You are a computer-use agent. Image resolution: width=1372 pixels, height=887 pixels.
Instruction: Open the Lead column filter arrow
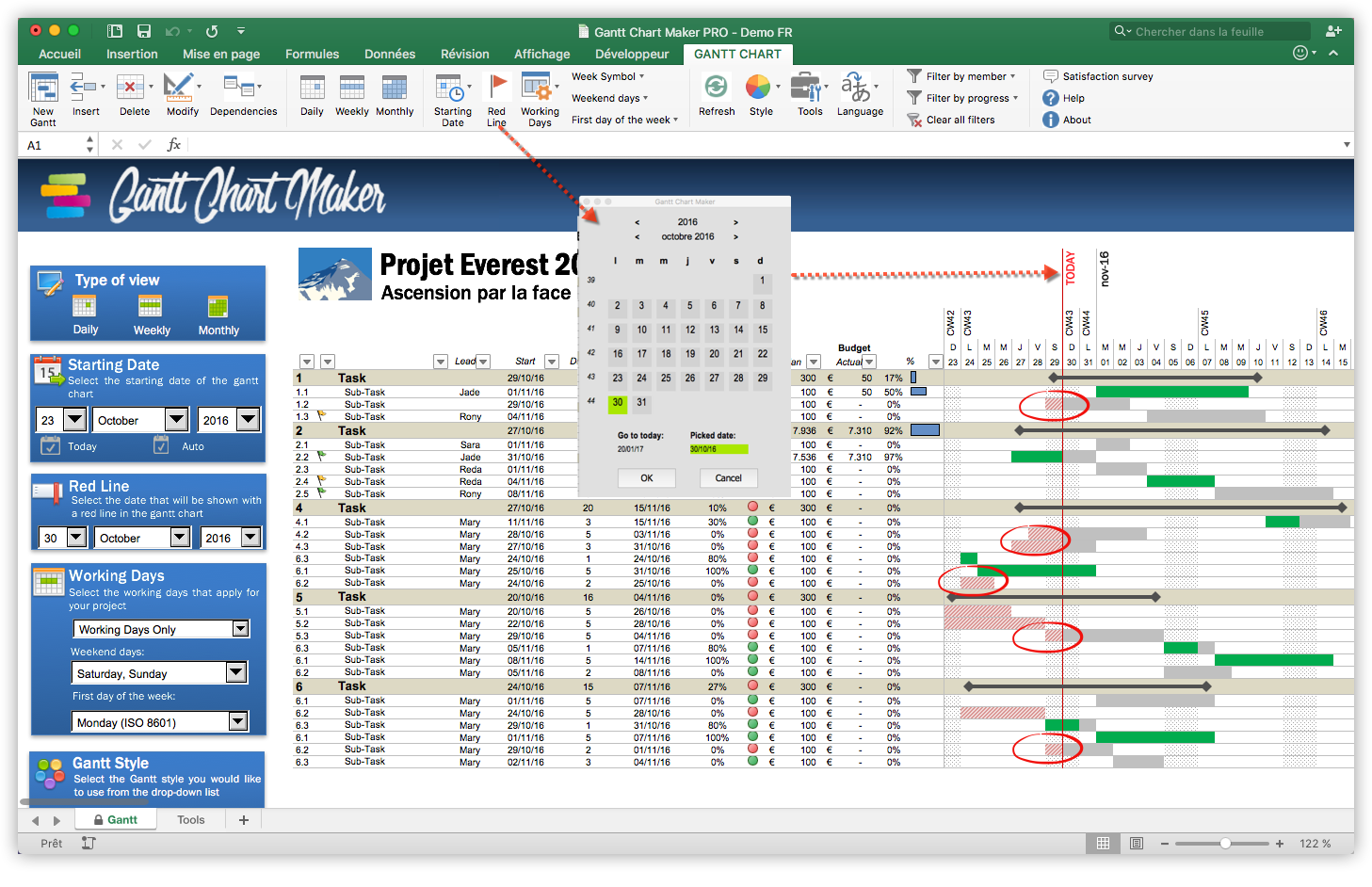tap(483, 362)
